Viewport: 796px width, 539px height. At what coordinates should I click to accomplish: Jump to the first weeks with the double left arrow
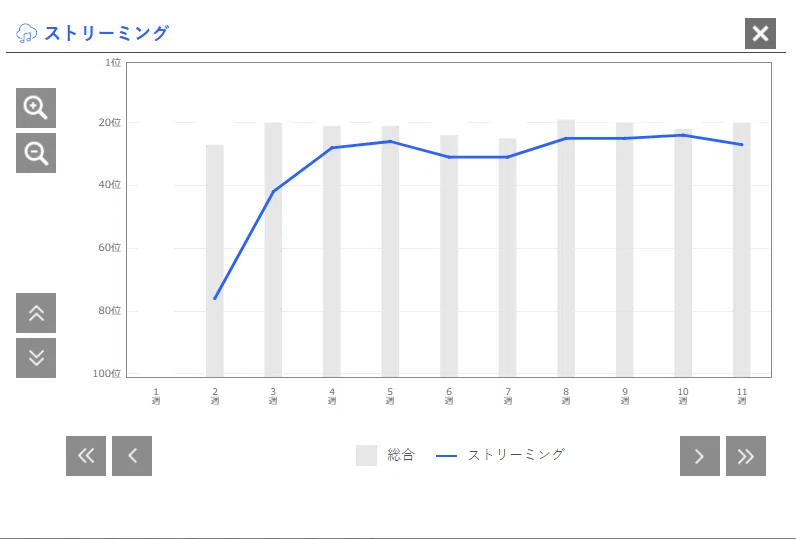[86, 456]
